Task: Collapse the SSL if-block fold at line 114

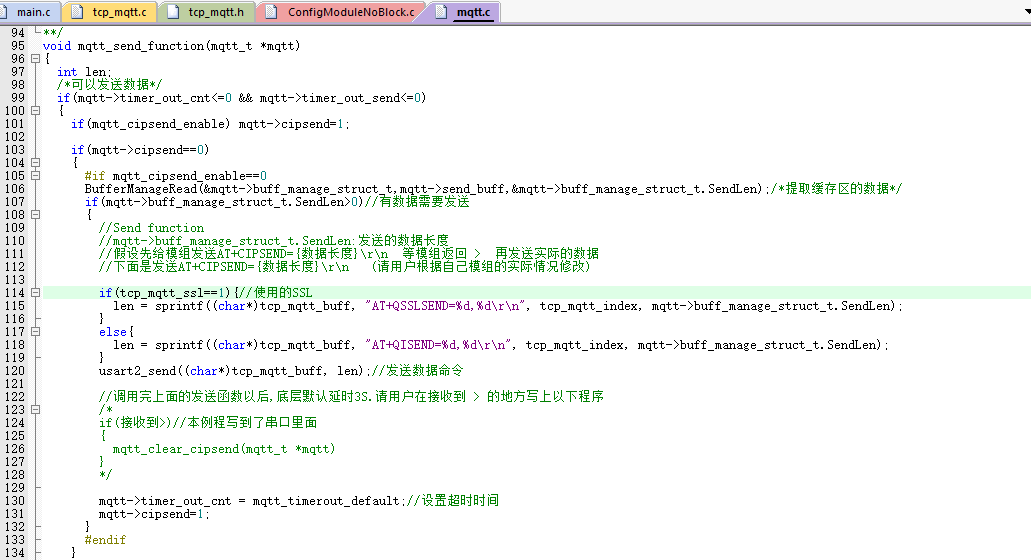Action: [x=36, y=293]
